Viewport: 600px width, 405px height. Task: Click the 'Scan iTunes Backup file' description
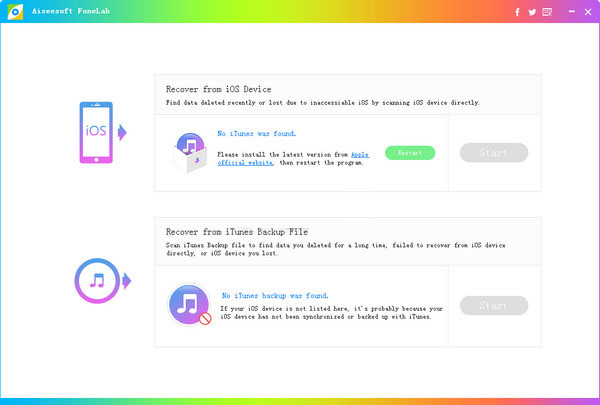pyautogui.click(x=336, y=249)
